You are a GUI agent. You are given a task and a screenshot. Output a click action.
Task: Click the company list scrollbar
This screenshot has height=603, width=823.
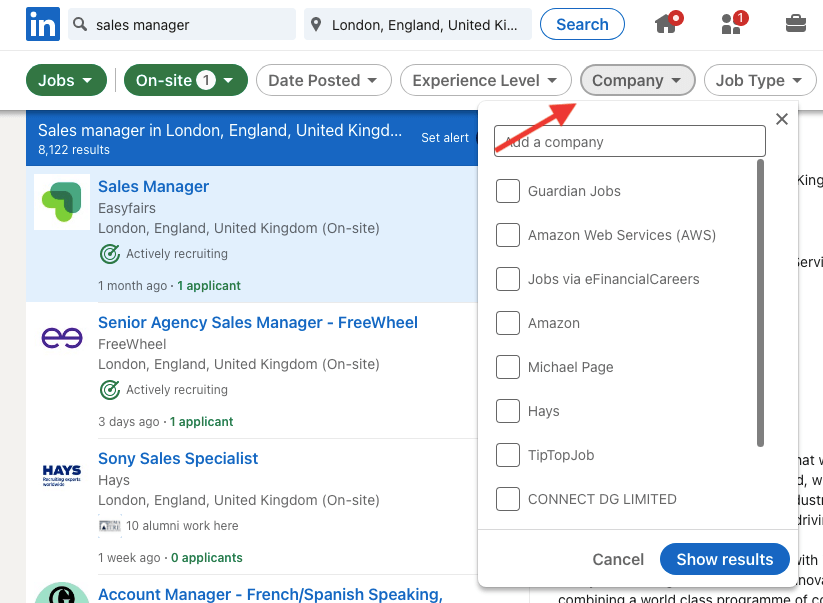pyautogui.click(x=760, y=303)
